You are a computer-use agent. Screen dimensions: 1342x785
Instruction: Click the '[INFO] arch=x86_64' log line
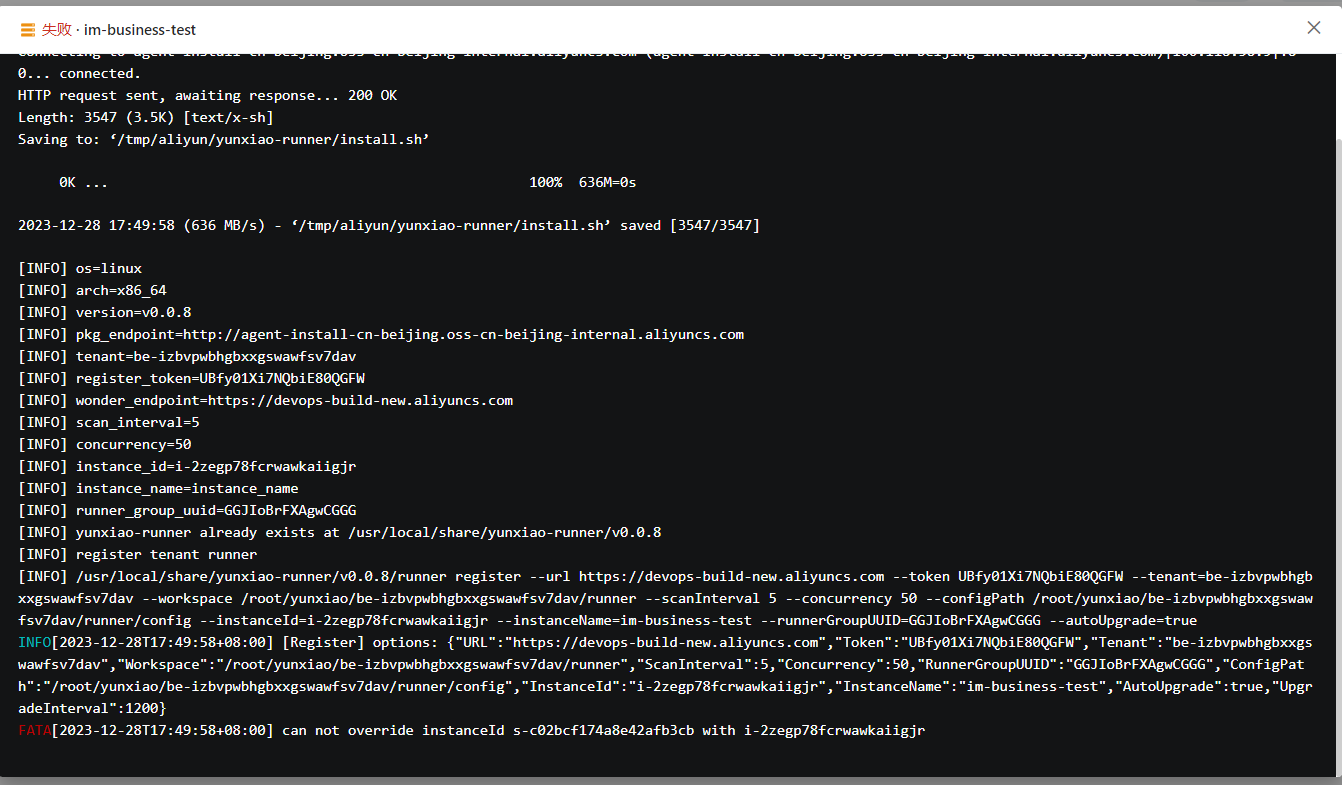[92, 291]
